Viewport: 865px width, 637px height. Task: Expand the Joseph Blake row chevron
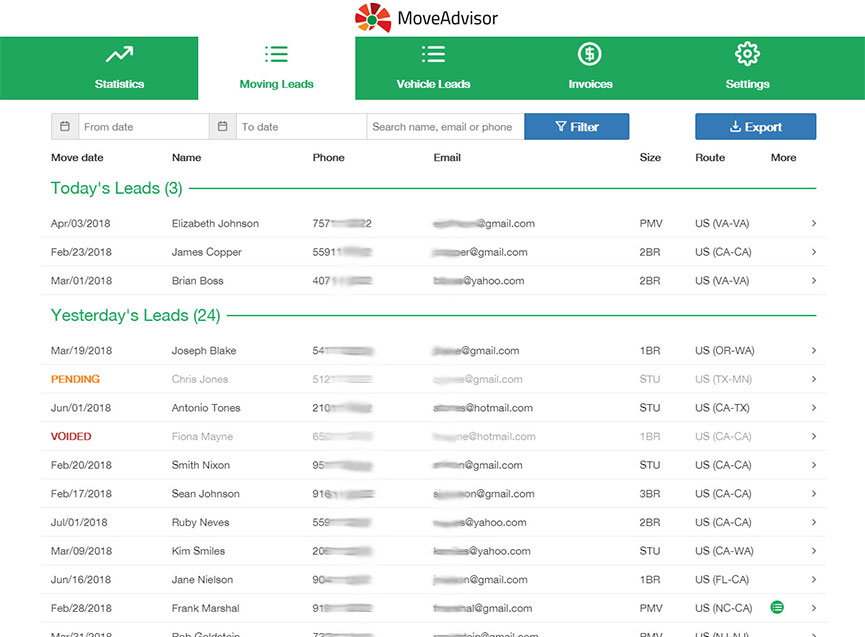tap(814, 351)
